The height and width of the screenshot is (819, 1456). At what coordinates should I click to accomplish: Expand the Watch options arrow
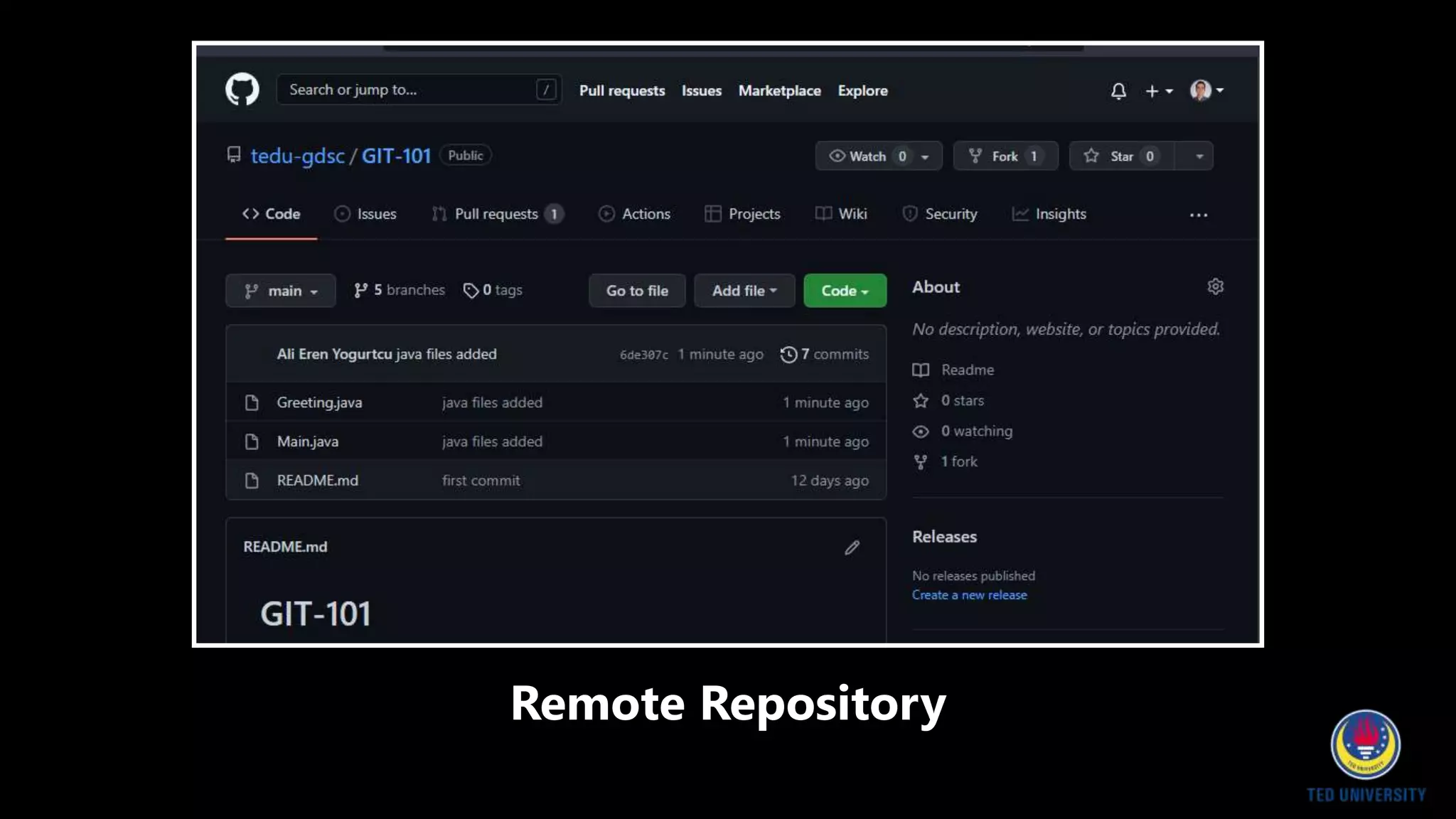pos(926,156)
